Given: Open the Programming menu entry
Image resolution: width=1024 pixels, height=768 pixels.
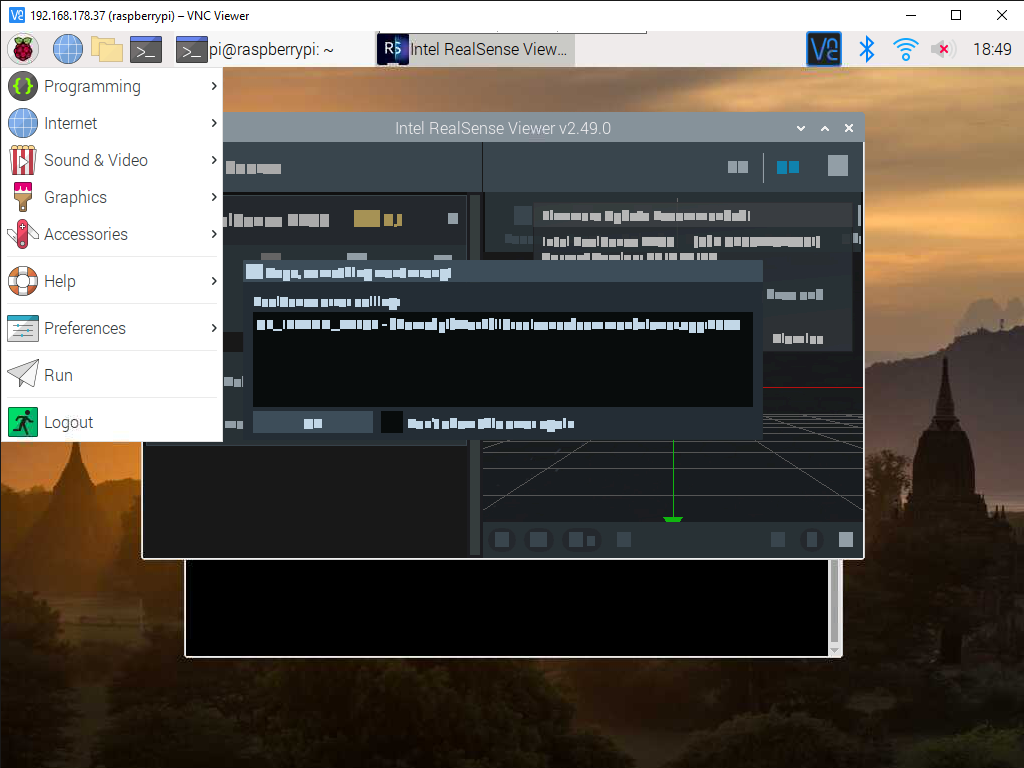Looking at the screenshot, I should 112,86.
